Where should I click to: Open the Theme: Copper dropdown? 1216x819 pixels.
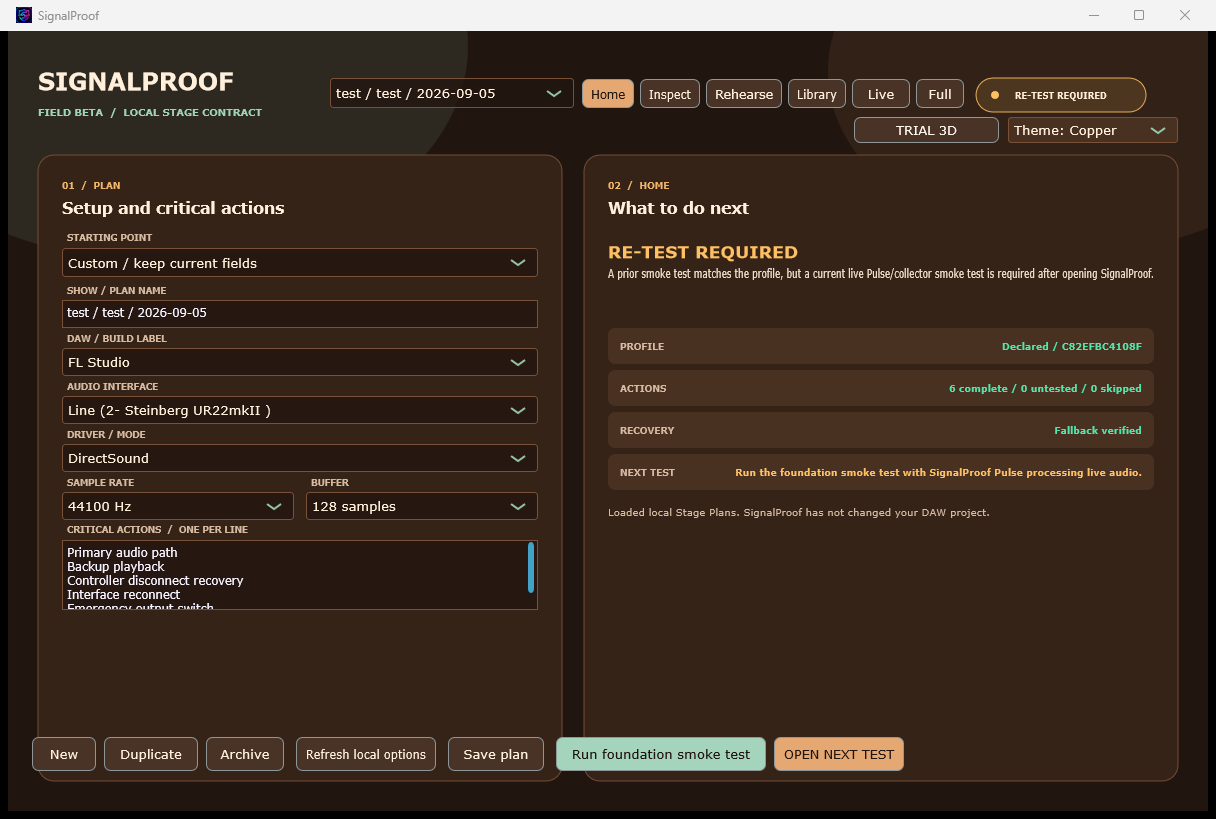pyautogui.click(x=1093, y=130)
